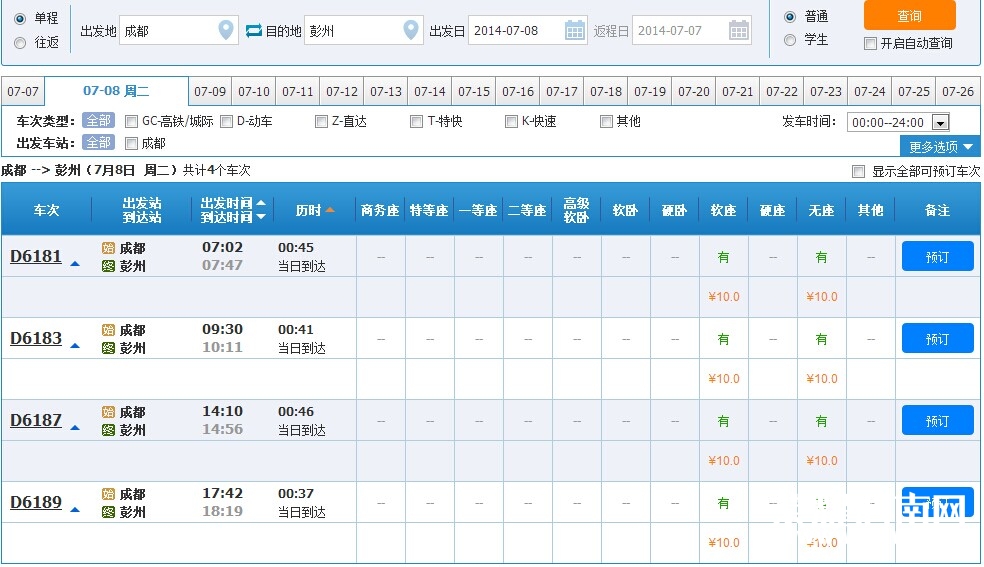Open the return date calendar icon
The width and height of the screenshot is (984, 567).
click(x=738, y=29)
